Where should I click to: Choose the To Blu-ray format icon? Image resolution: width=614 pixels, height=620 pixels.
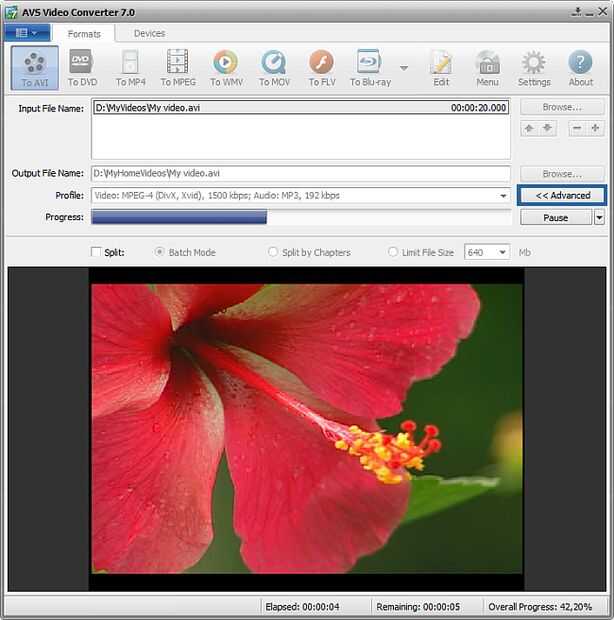(370, 68)
